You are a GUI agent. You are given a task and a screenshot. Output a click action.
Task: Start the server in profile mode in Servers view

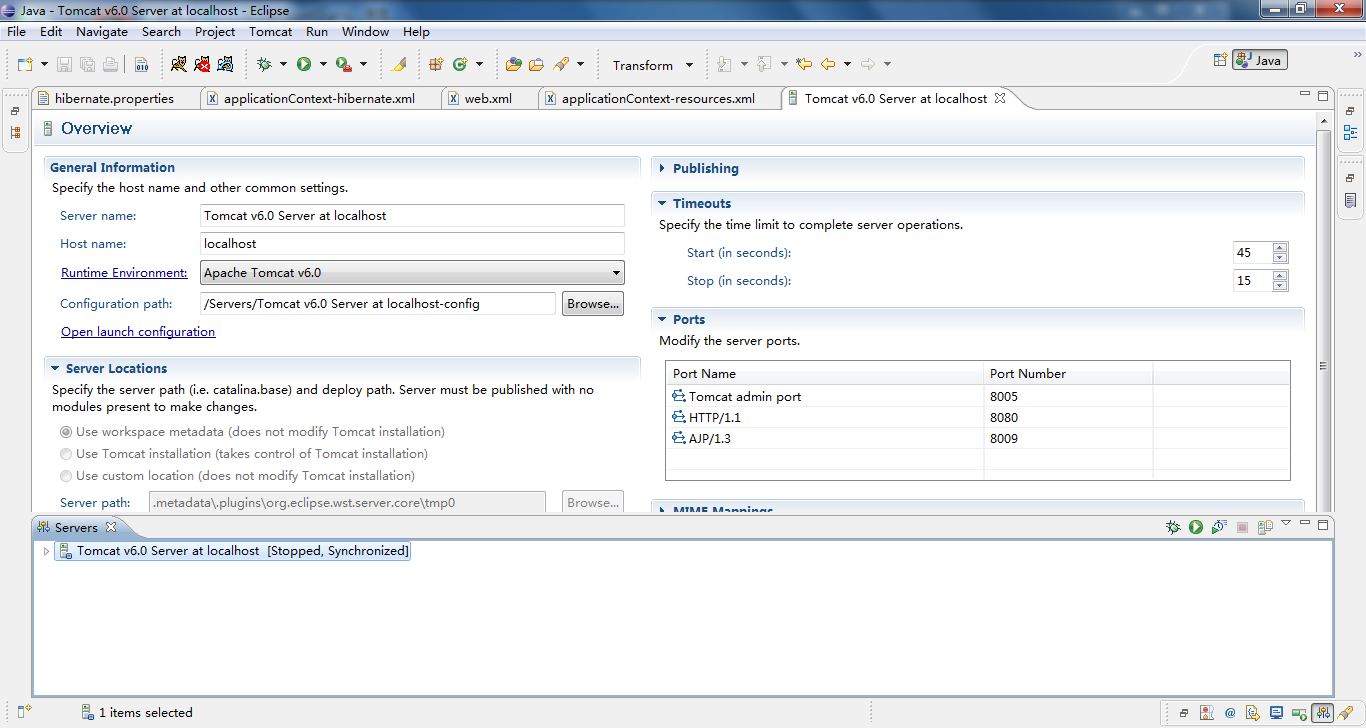[x=1219, y=527]
